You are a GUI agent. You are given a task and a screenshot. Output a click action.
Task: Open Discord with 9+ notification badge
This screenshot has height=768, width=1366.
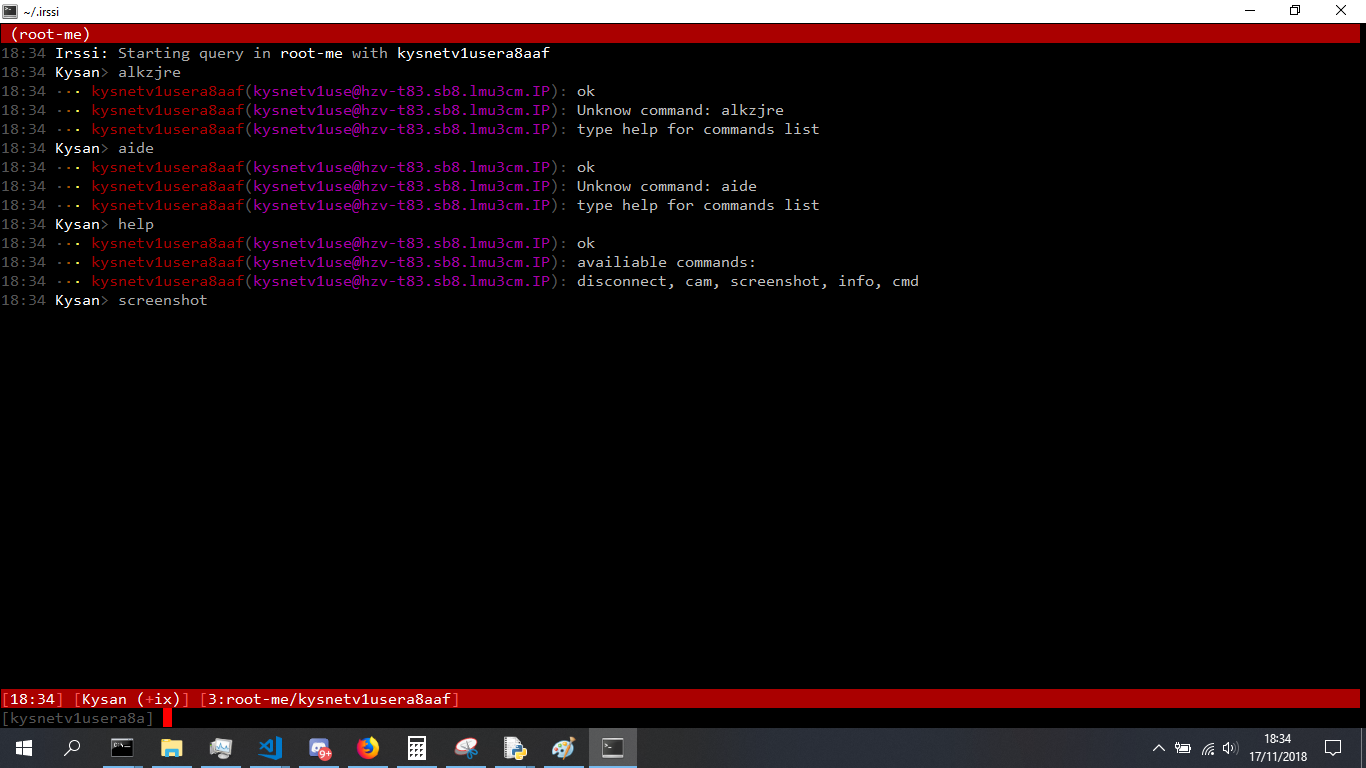[x=320, y=747]
